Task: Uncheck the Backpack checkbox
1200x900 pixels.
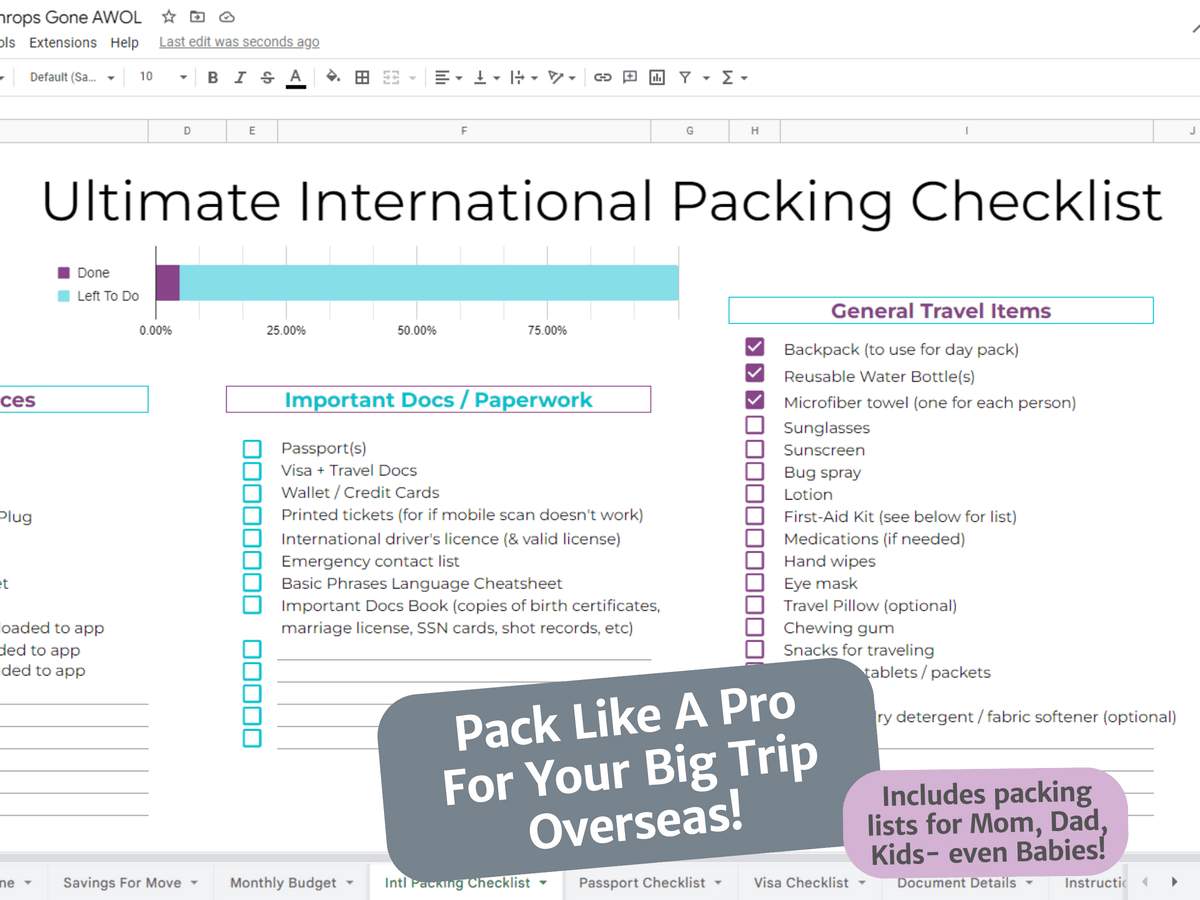Action: point(755,347)
